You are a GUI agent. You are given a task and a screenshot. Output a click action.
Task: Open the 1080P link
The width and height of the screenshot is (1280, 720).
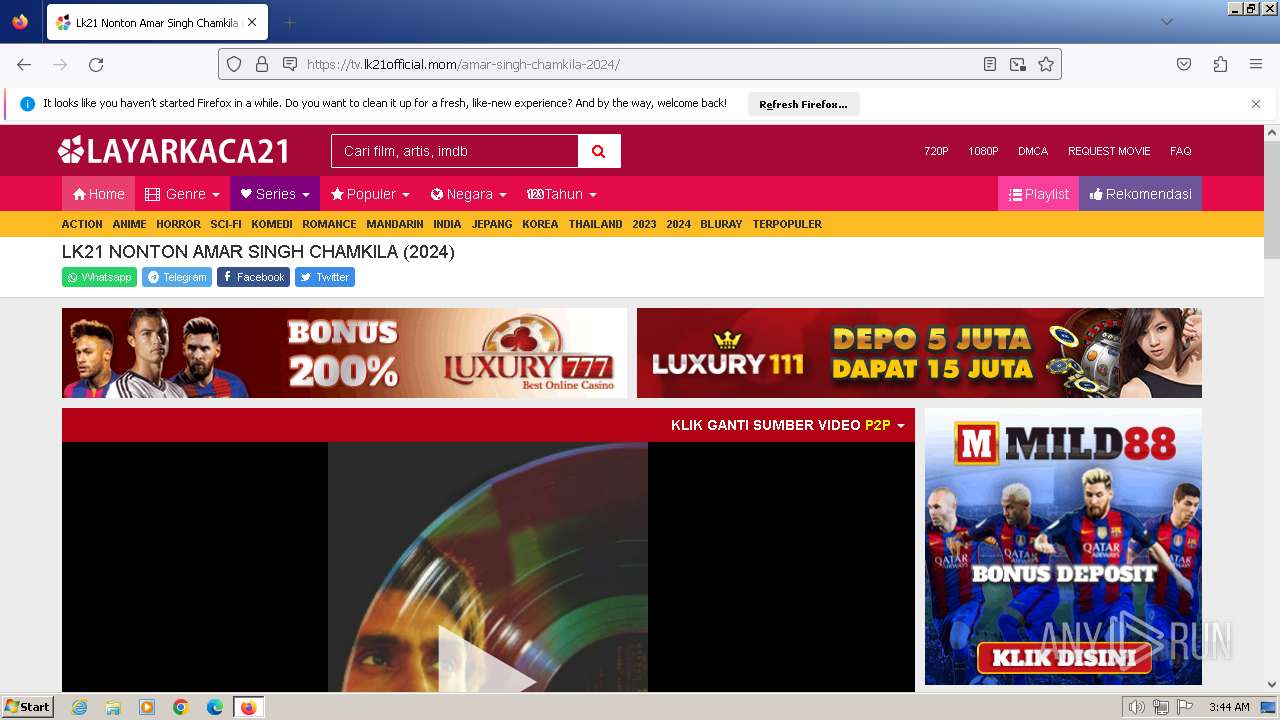(983, 151)
